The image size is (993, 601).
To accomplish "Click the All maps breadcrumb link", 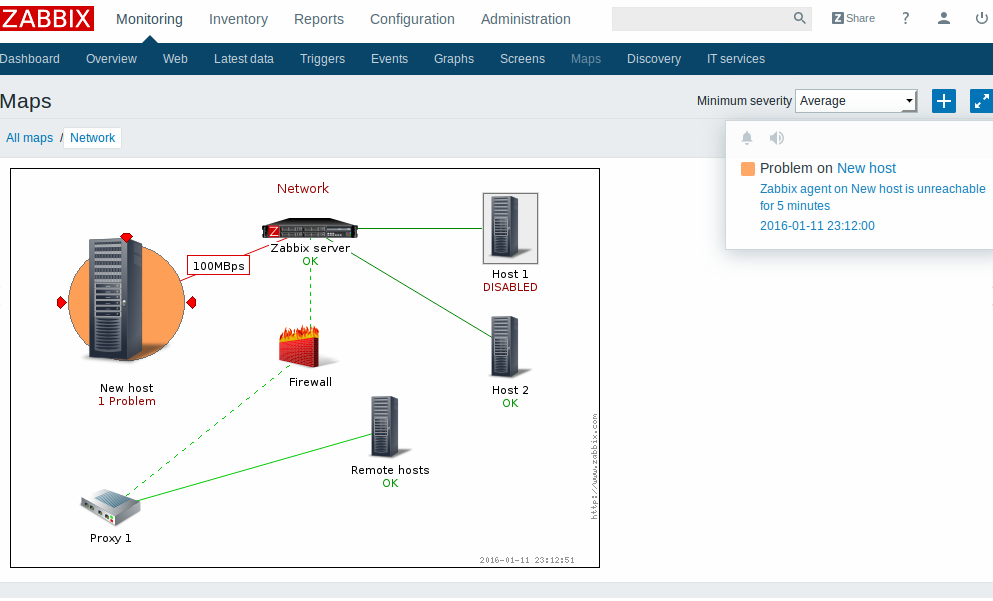I will (29, 138).
